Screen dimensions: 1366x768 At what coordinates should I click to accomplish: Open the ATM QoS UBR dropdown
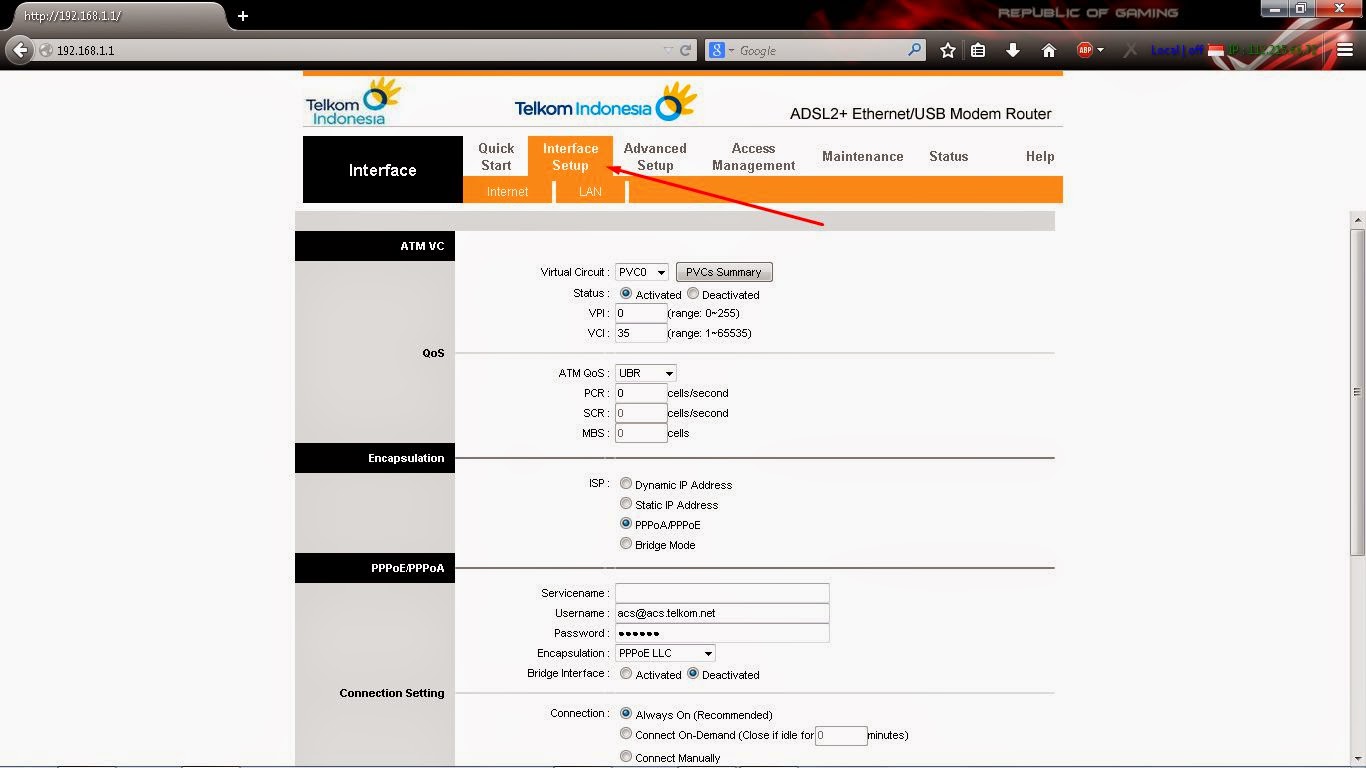click(645, 373)
